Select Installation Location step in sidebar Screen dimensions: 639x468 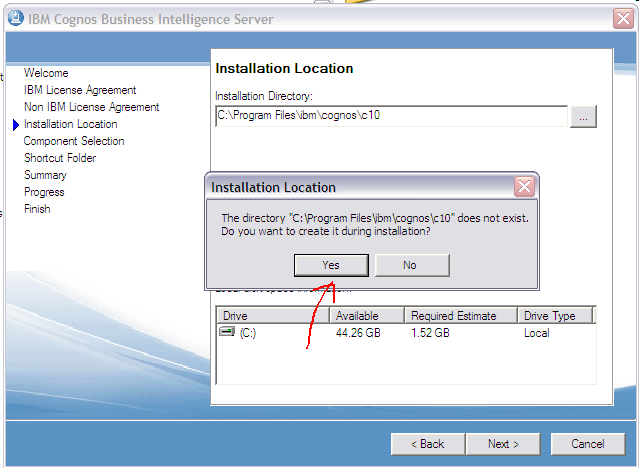pyautogui.click(x=71, y=124)
